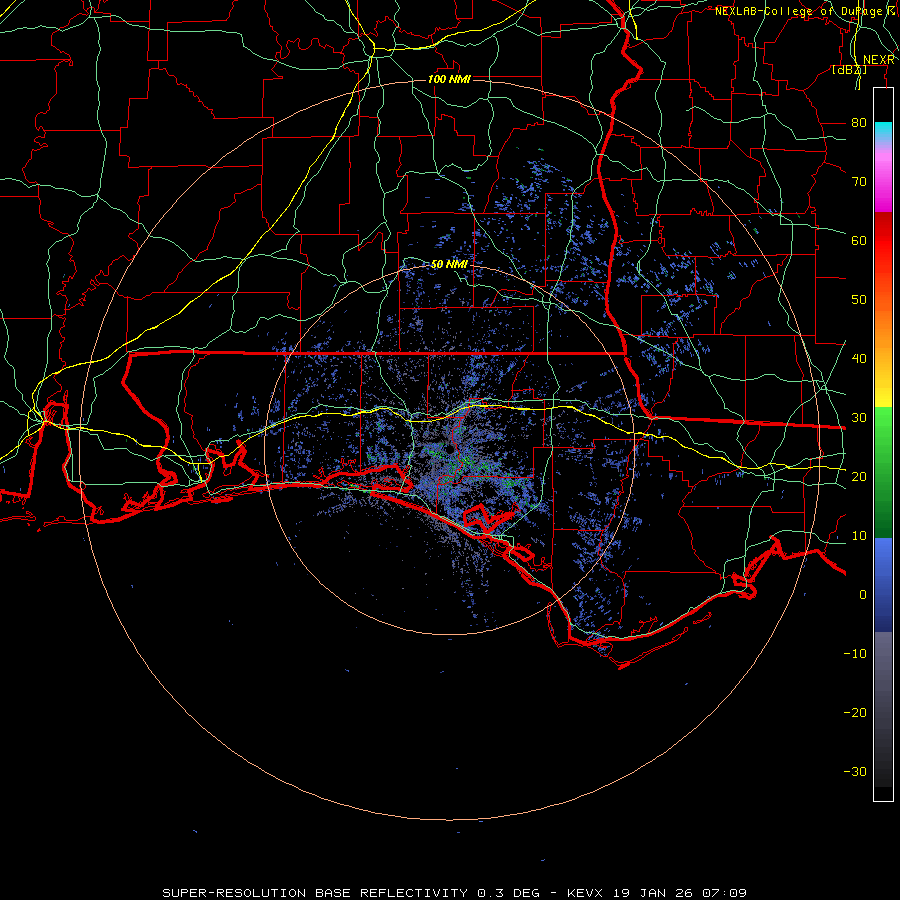This screenshot has width=900, height=900.
Task: Select the "0" value on the dBZ scale
Action: point(863,595)
